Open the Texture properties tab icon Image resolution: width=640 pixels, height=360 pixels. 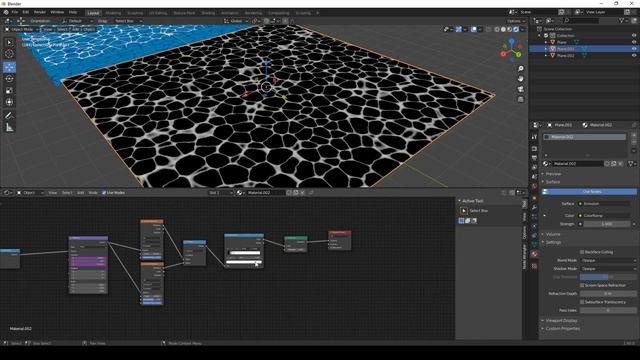(x=534, y=266)
